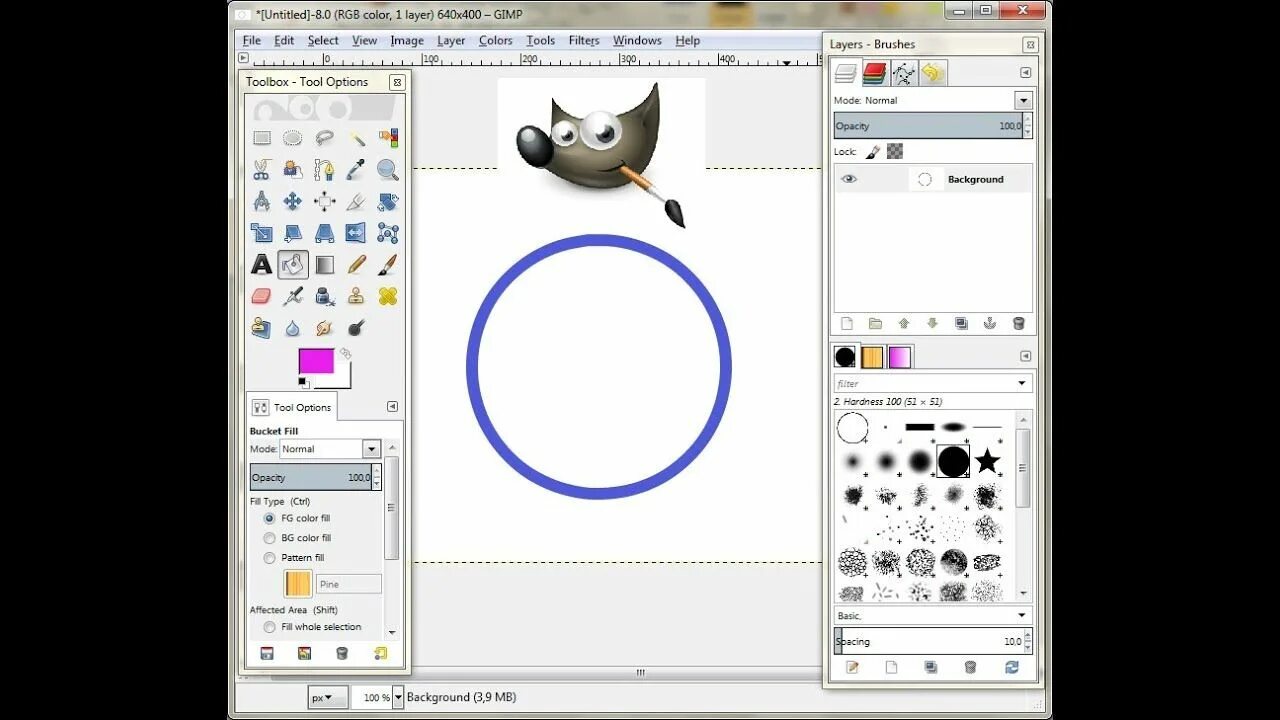Switch to the Channels tab
This screenshot has width=1280, height=720.
[875, 73]
